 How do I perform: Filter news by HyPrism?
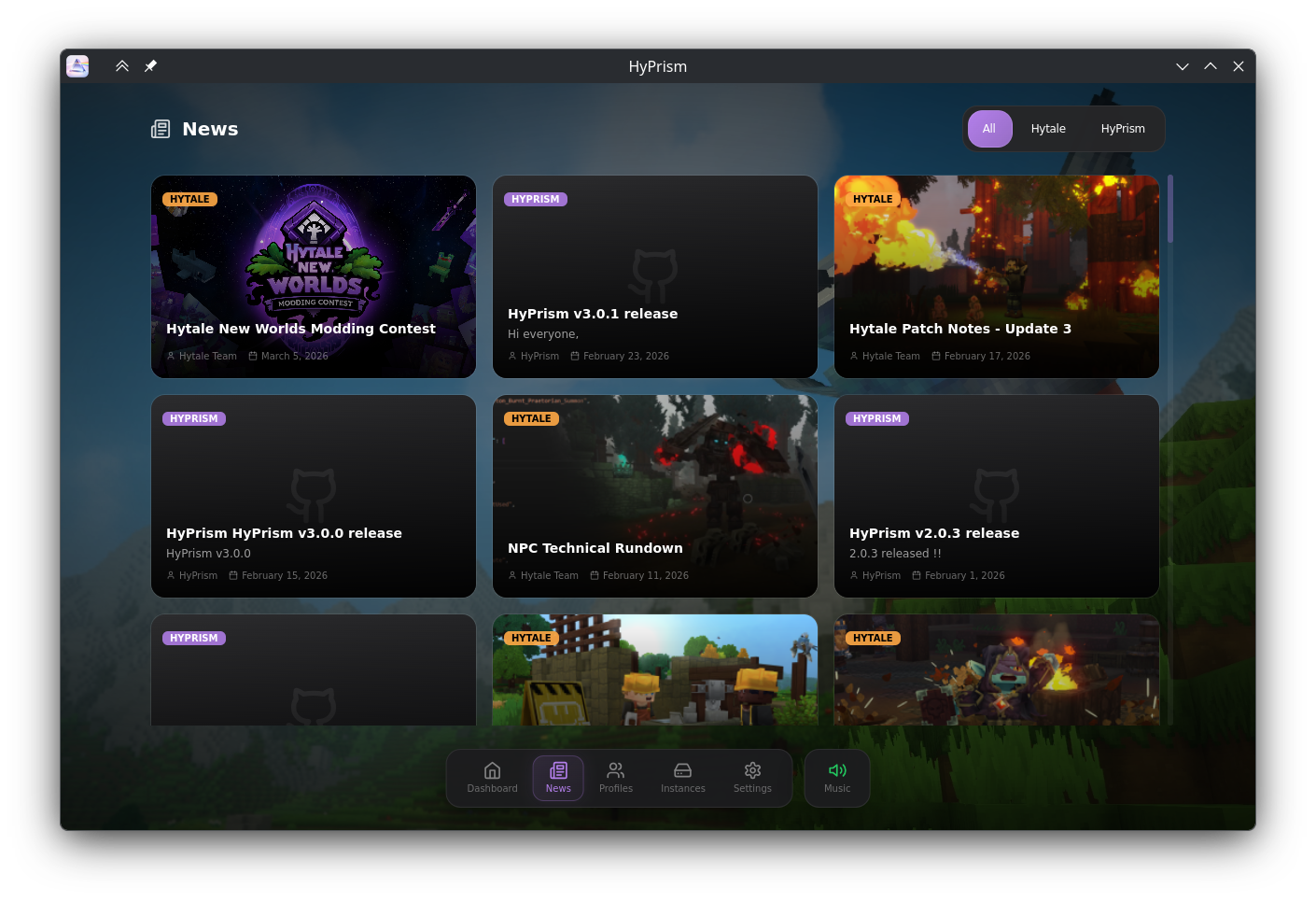tap(1123, 129)
